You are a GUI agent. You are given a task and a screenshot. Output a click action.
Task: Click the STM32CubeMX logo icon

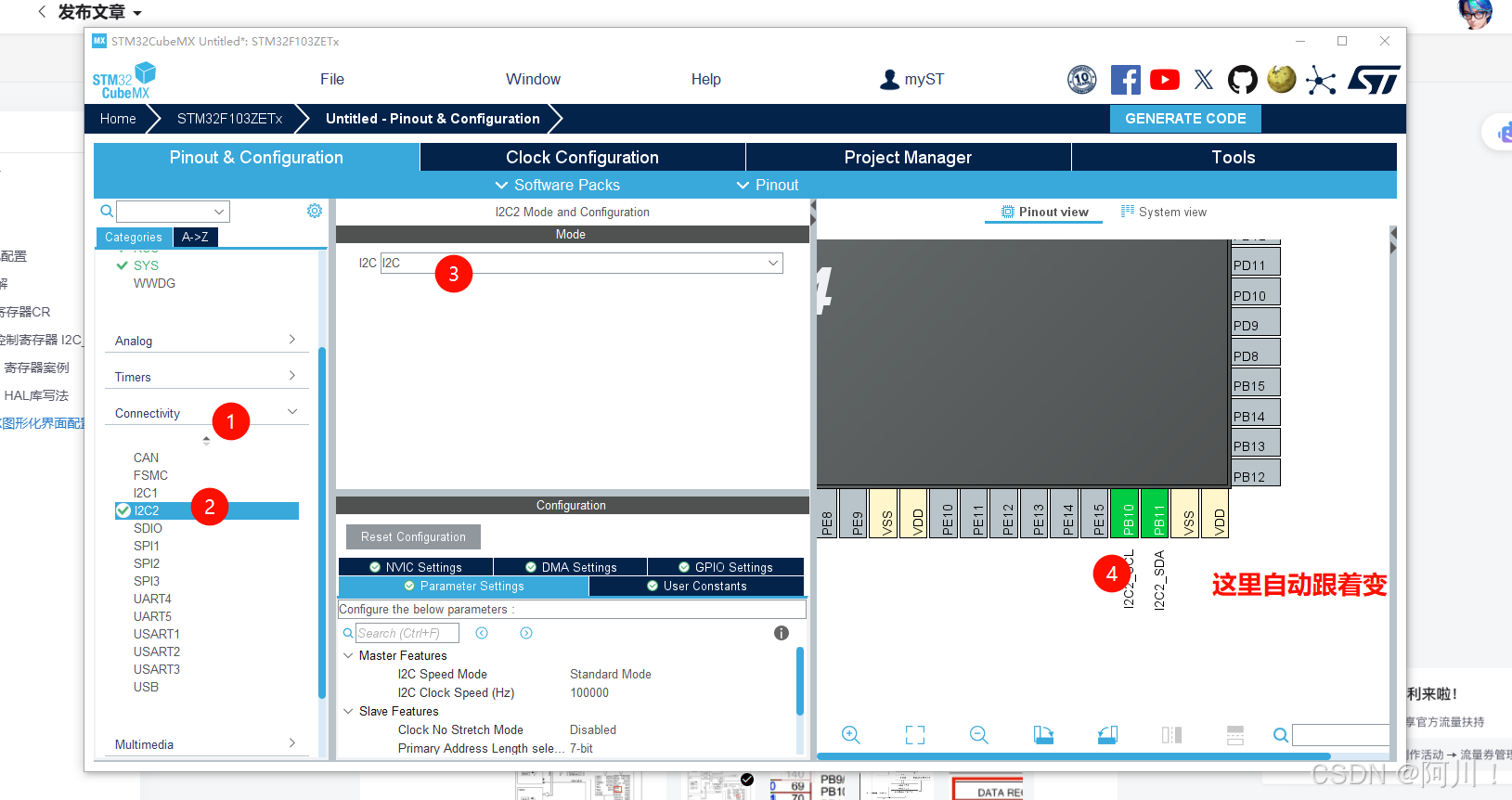(124, 81)
